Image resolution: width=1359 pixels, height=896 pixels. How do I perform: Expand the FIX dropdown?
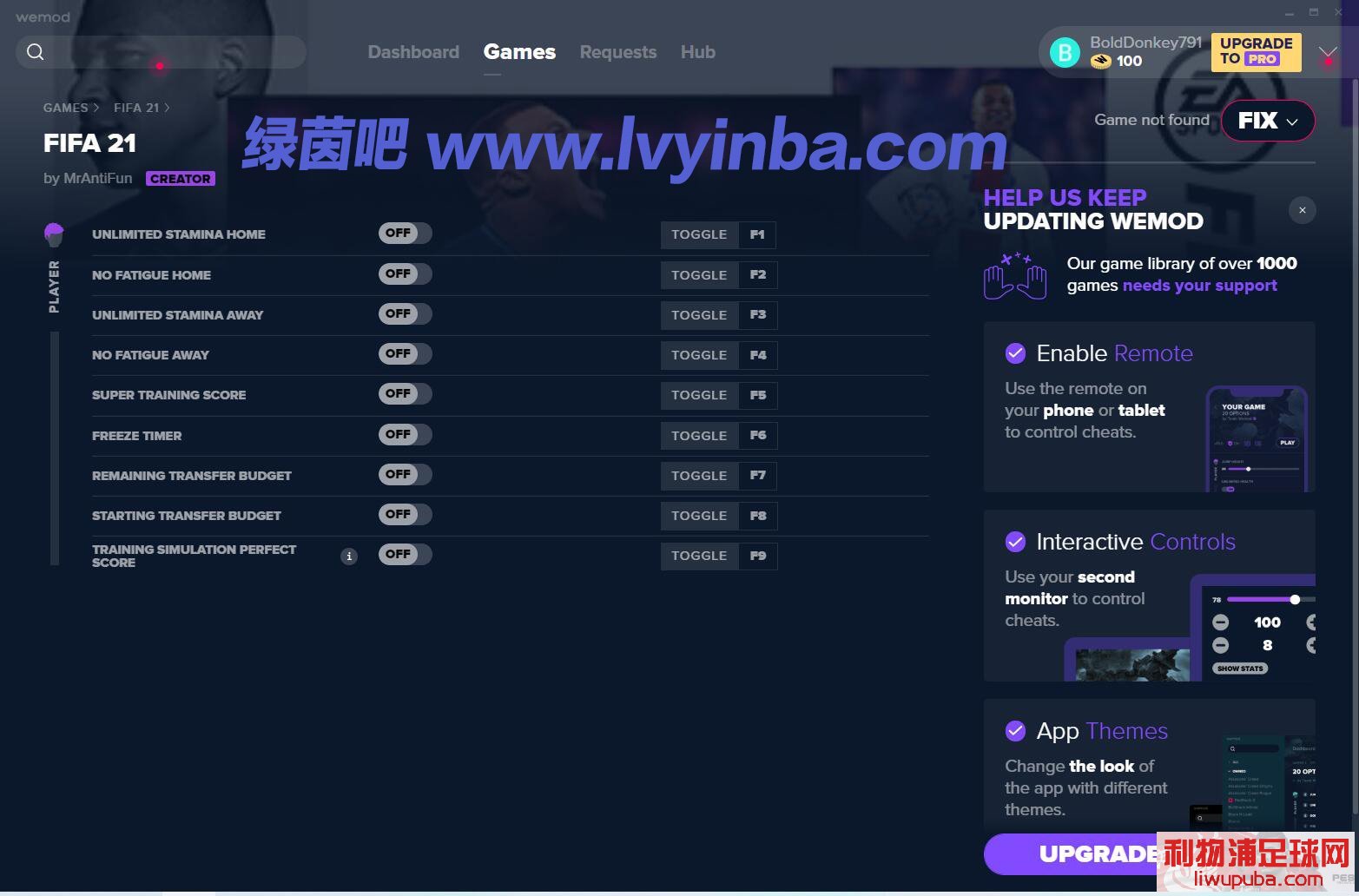coord(1268,121)
